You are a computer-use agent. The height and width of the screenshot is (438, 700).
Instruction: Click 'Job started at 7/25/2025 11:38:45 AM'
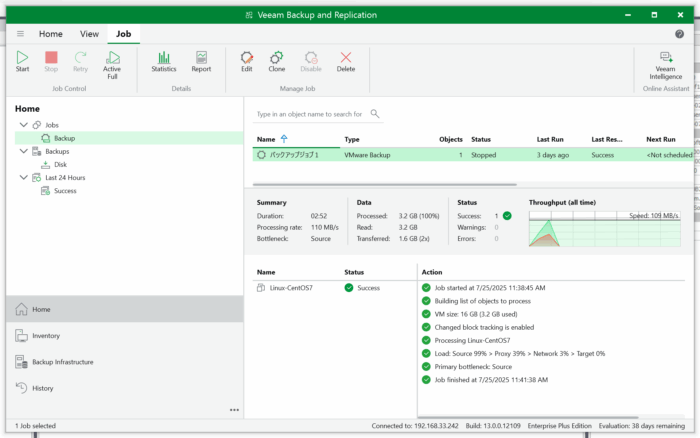(490, 288)
